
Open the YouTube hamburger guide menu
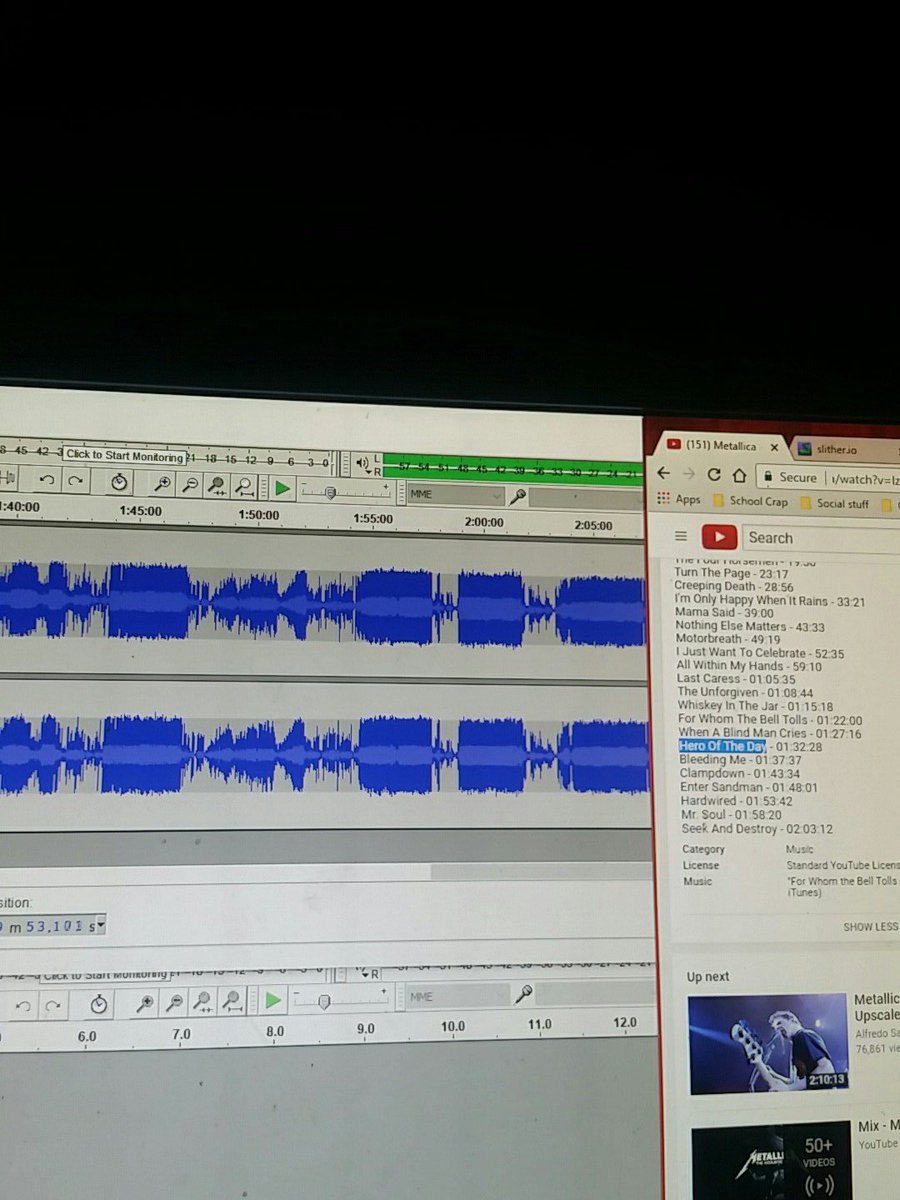682,536
